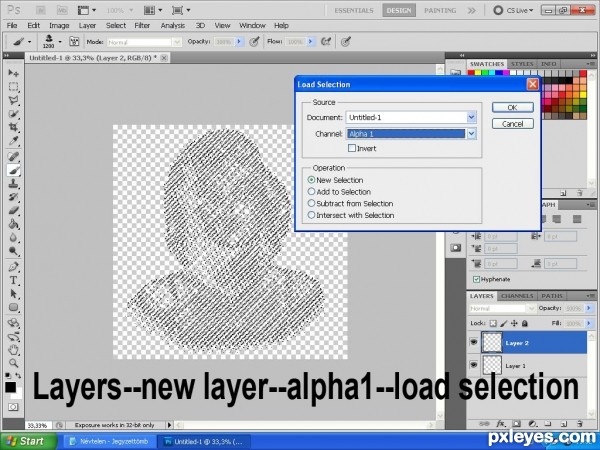Switch to the Paths tab
The image size is (600, 450).
[552, 296]
